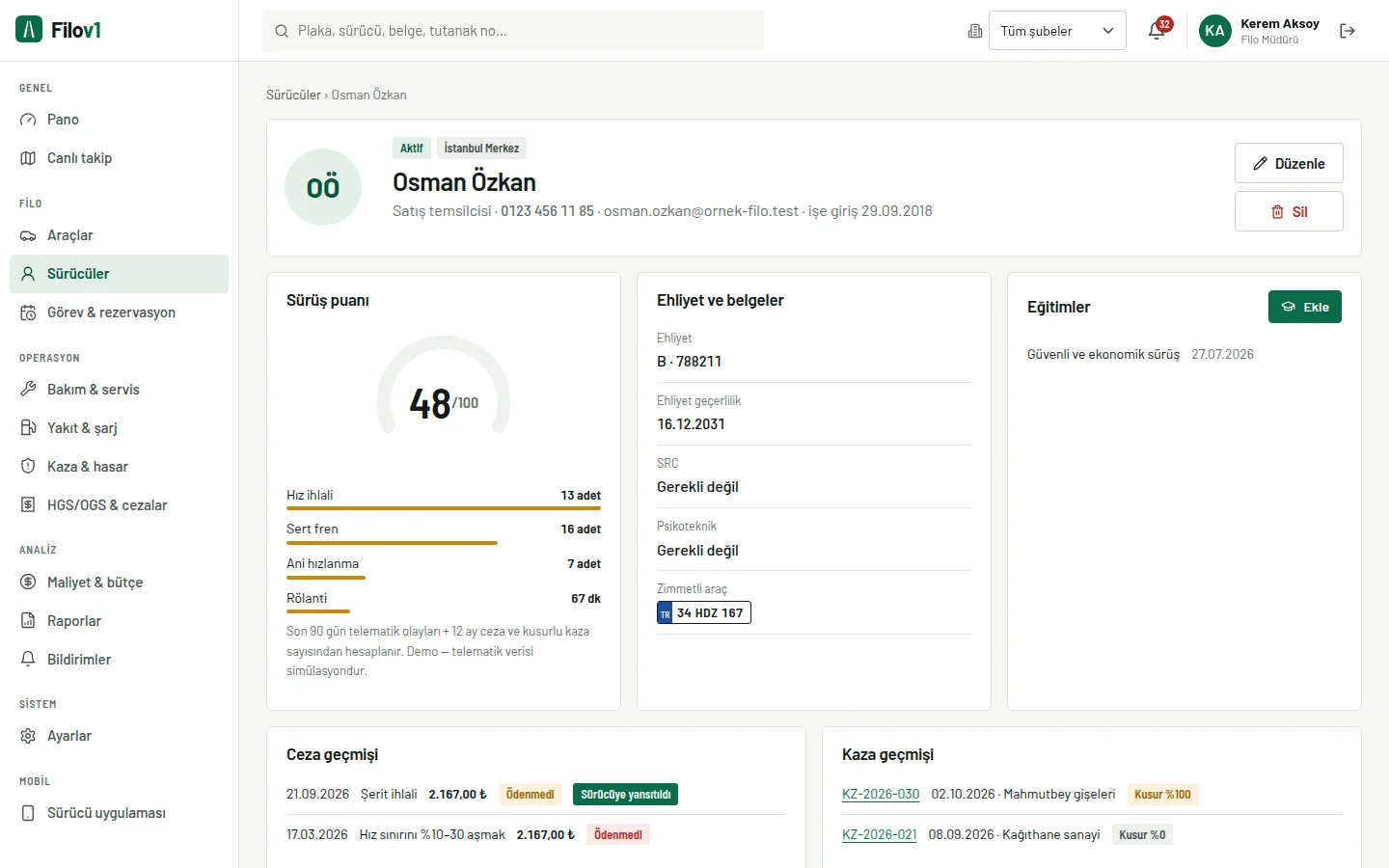Open the notifications bell icon
The image size is (1389, 868).
[1157, 31]
